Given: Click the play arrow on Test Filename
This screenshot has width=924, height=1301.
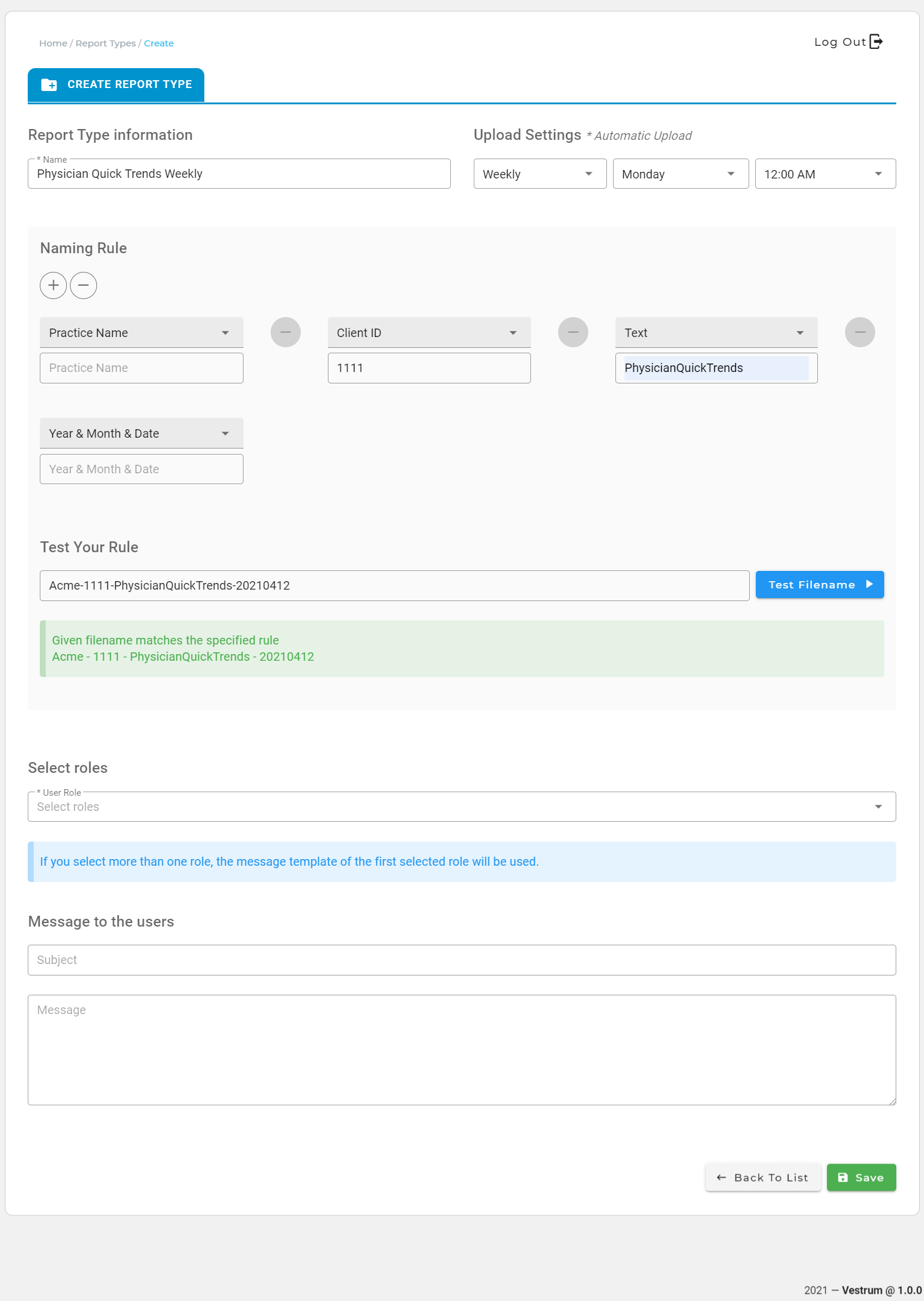Looking at the screenshot, I should [869, 584].
